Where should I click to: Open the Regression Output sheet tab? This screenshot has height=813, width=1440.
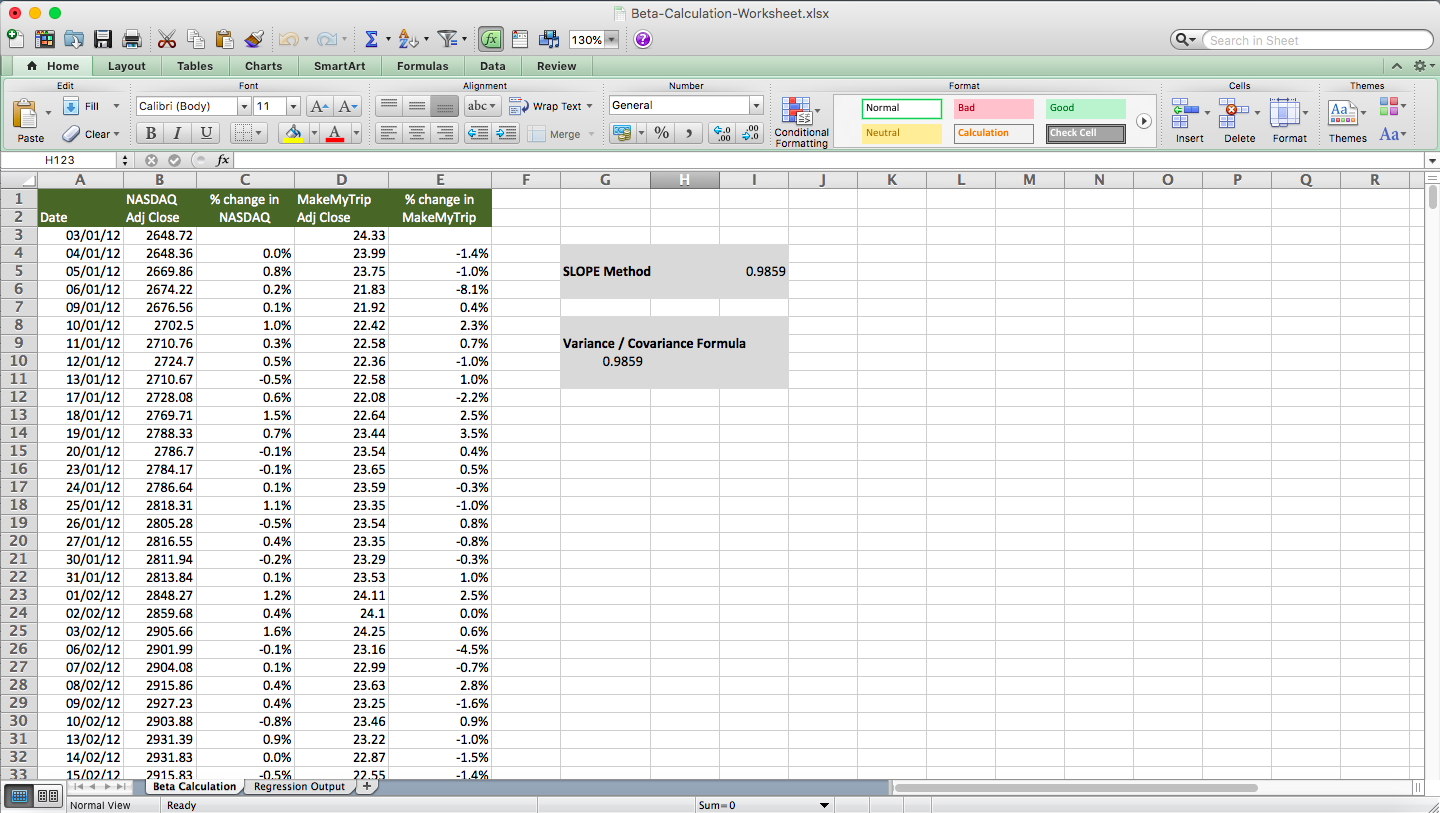point(299,786)
